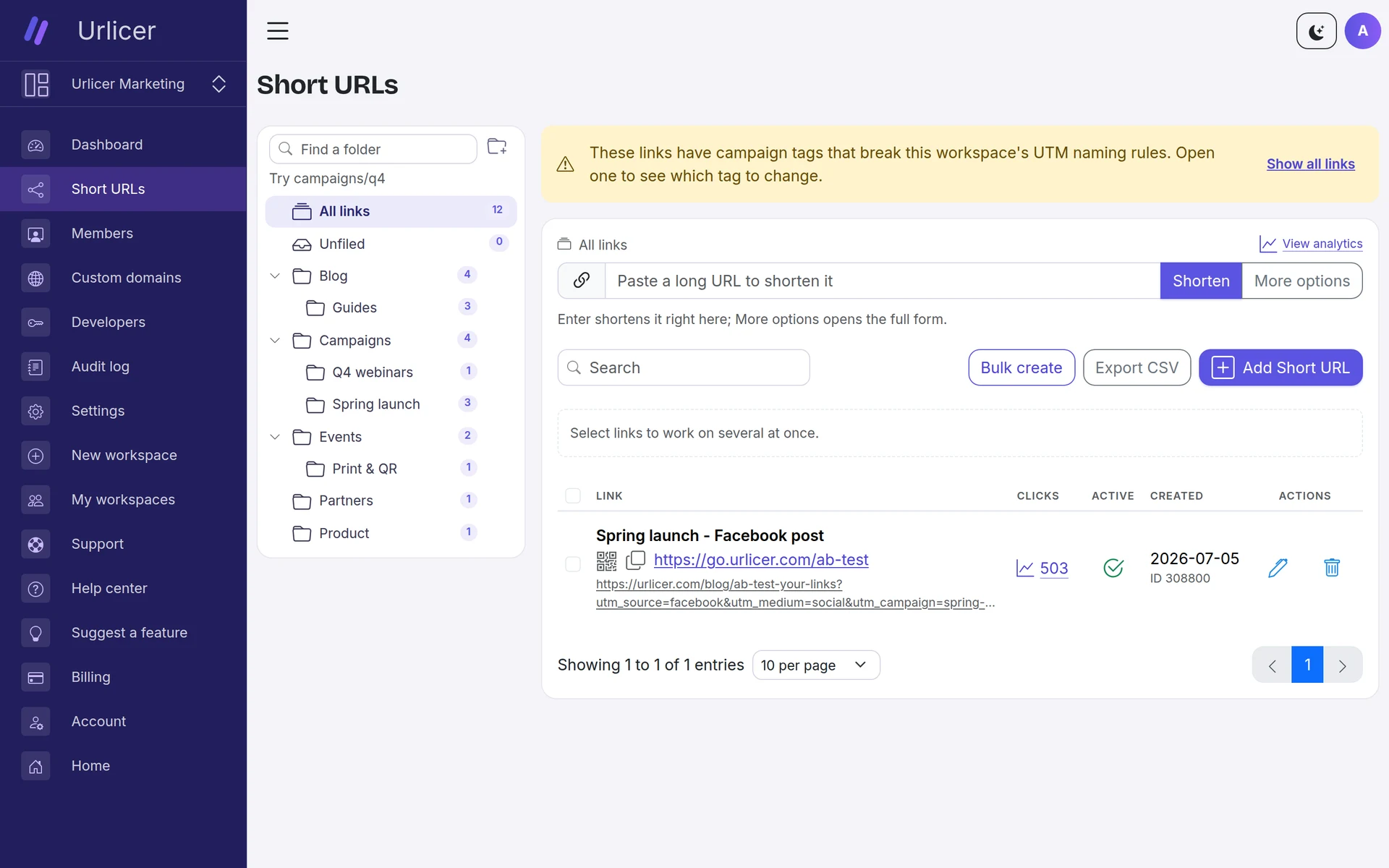This screenshot has height=868, width=1389.
Task: Click the Urlicer logo icon
Action: (36, 30)
